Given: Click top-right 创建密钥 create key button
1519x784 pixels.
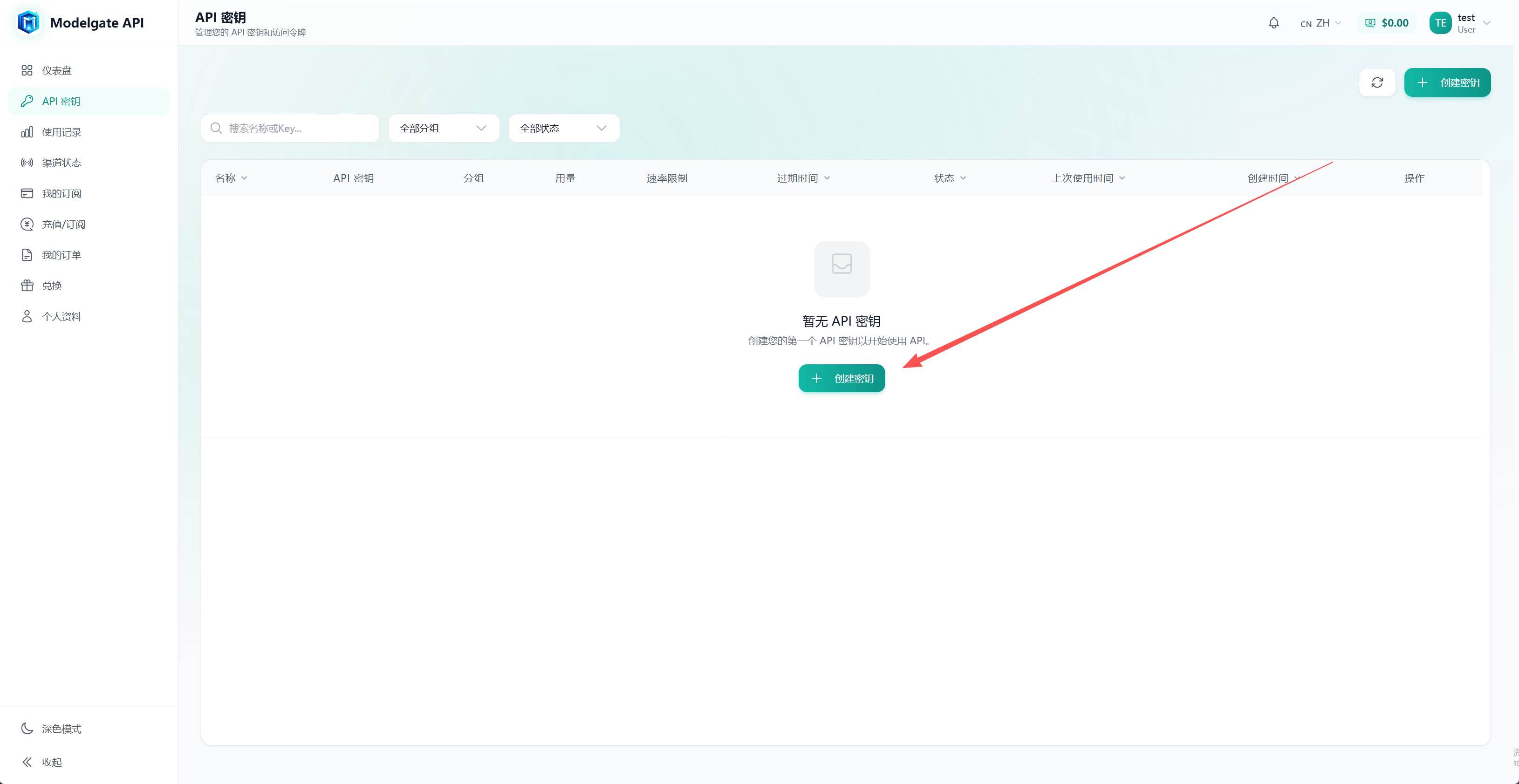Looking at the screenshot, I should tap(1447, 82).
